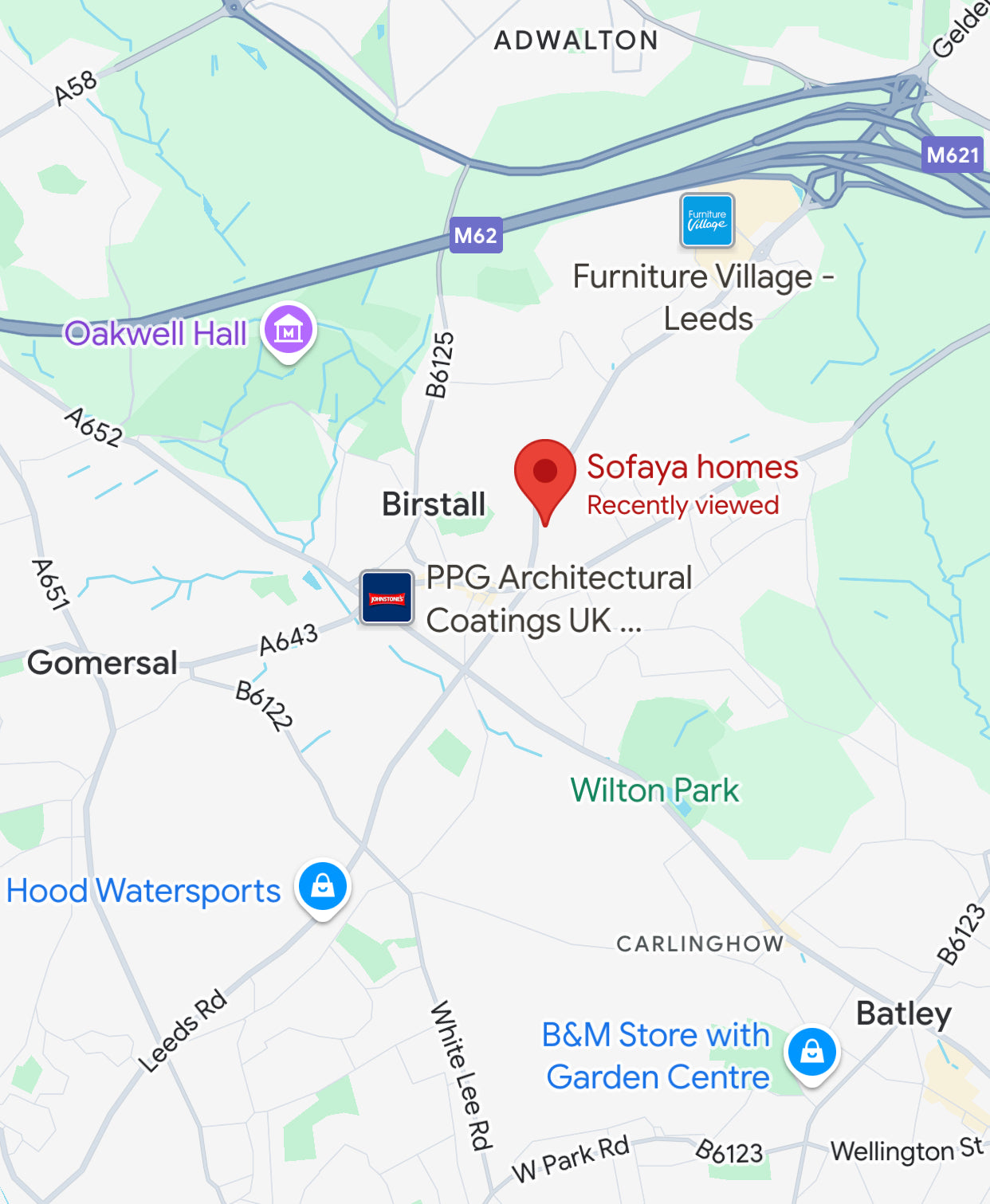Viewport: 990px width, 1204px height.
Task: Click the Batley town label
Action: tap(904, 1014)
